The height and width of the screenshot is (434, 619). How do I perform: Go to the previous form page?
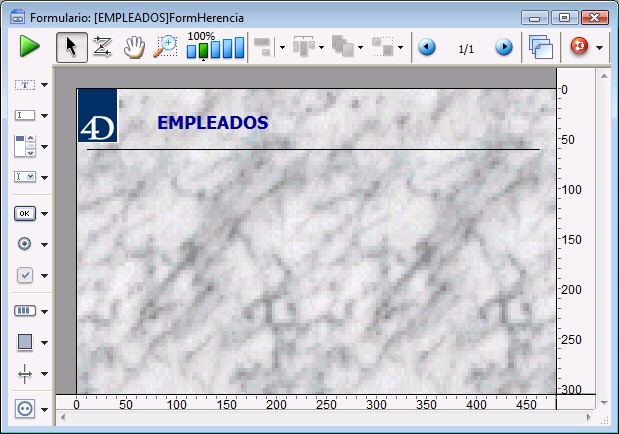(x=427, y=47)
